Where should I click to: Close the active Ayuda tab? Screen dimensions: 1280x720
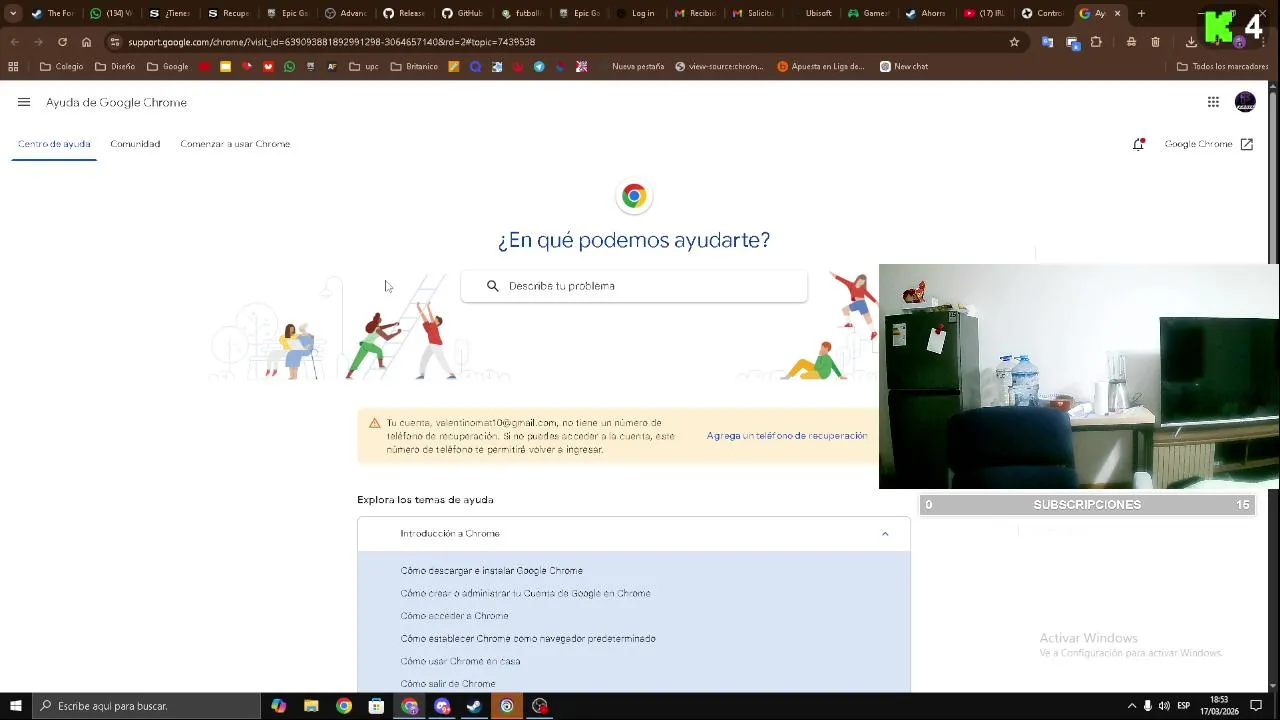(1117, 13)
